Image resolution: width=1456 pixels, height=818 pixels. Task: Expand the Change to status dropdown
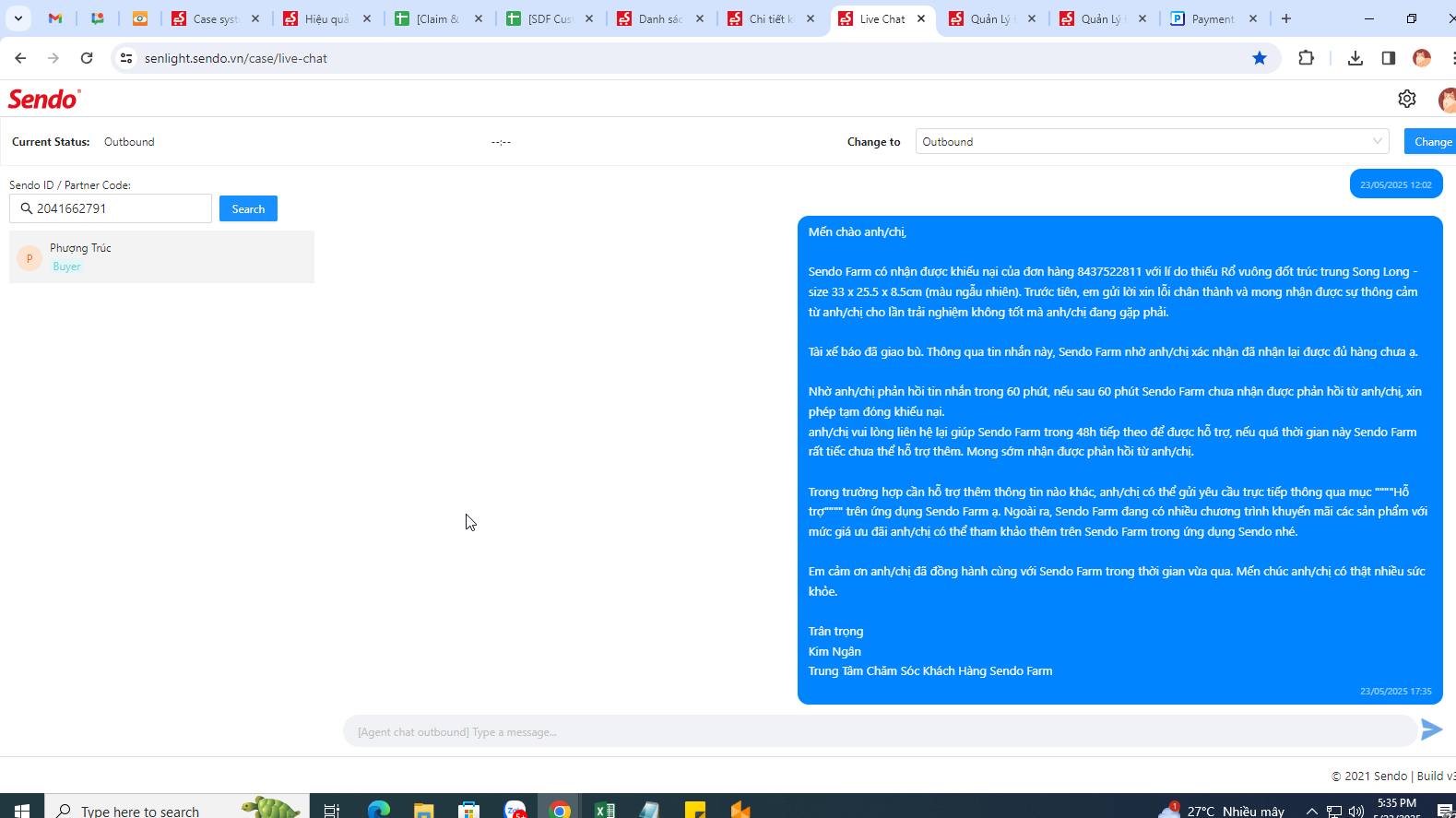click(x=1153, y=141)
